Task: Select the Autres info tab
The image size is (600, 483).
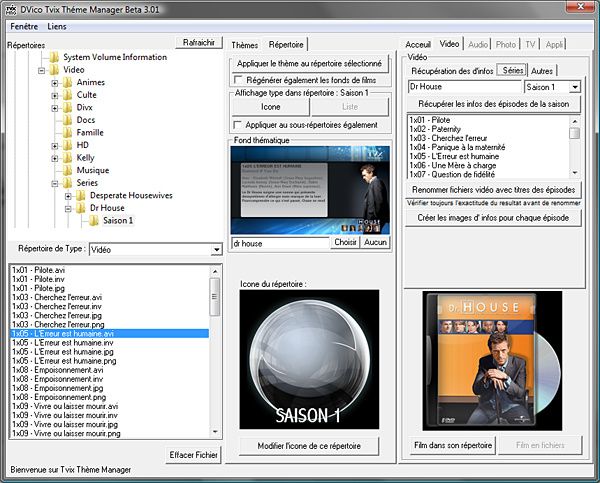Action: click(541, 71)
